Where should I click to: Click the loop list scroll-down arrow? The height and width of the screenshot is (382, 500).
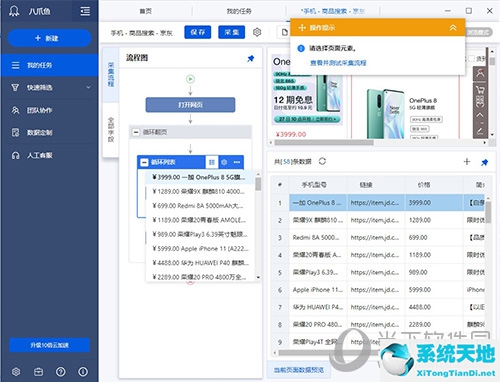(x=258, y=277)
